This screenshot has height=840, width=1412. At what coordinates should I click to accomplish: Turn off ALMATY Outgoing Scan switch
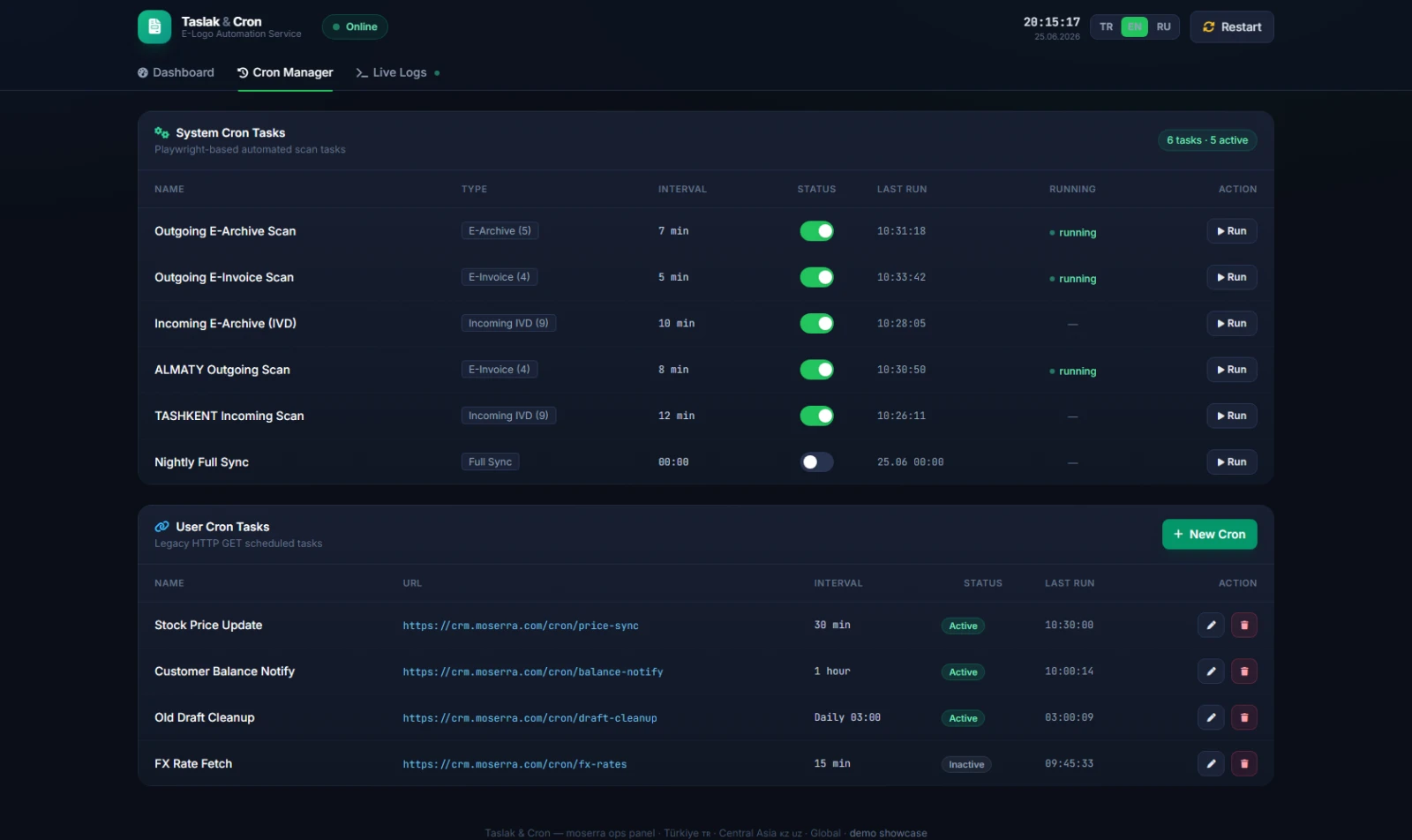pyautogui.click(x=816, y=370)
